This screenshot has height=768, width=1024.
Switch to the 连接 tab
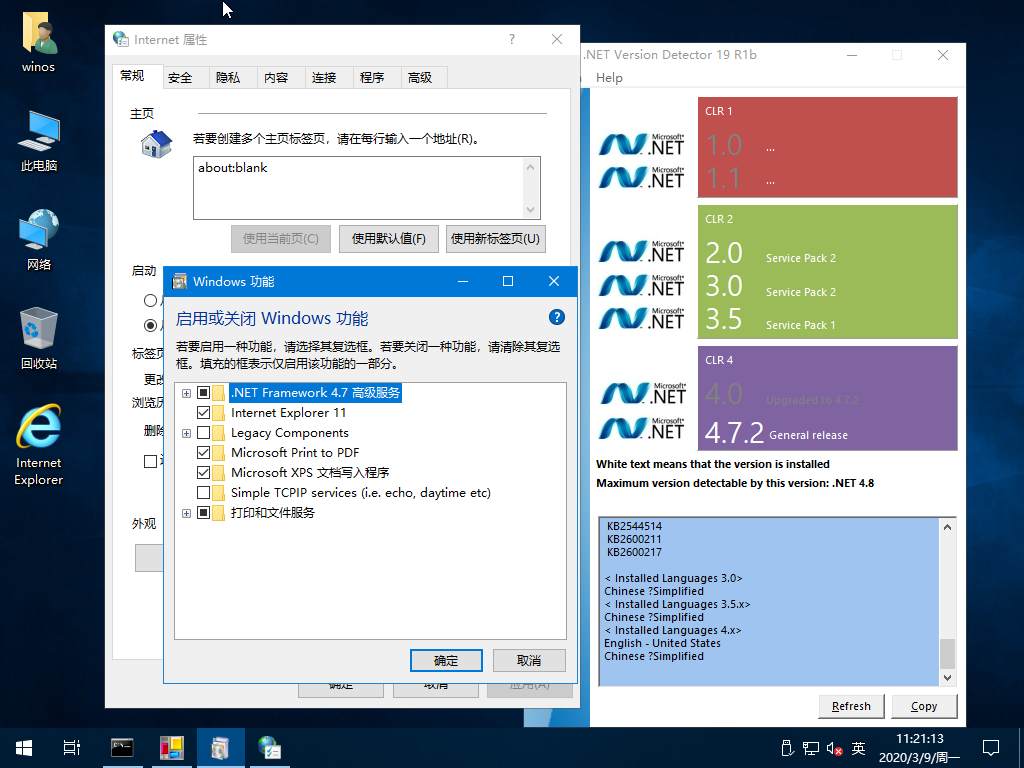click(x=324, y=78)
